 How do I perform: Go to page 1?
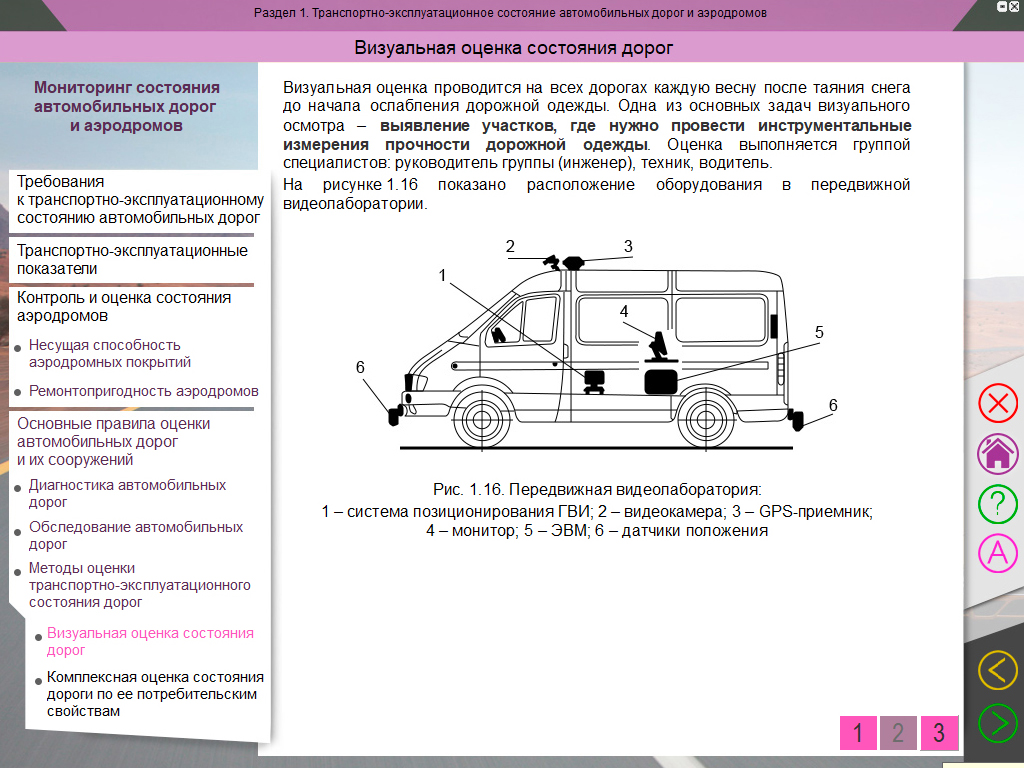pyautogui.click(x=858, y=733)
